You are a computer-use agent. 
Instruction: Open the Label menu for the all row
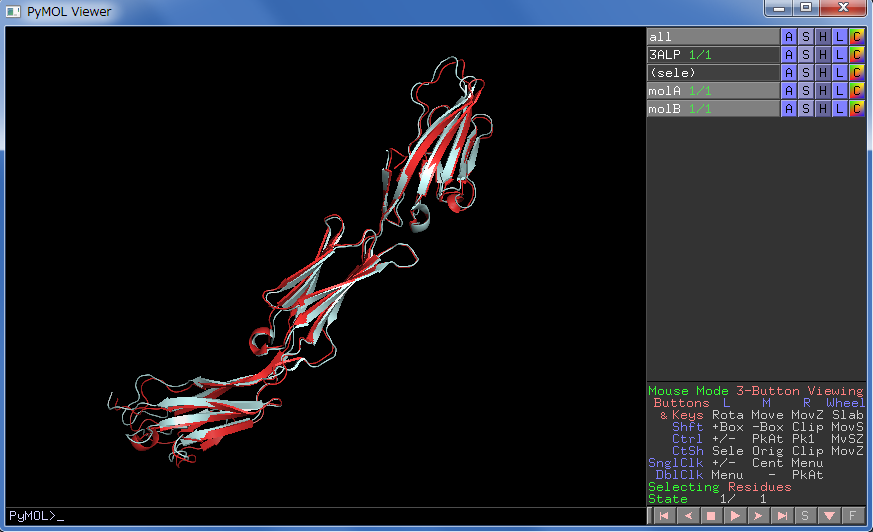[x=840, y=37]
